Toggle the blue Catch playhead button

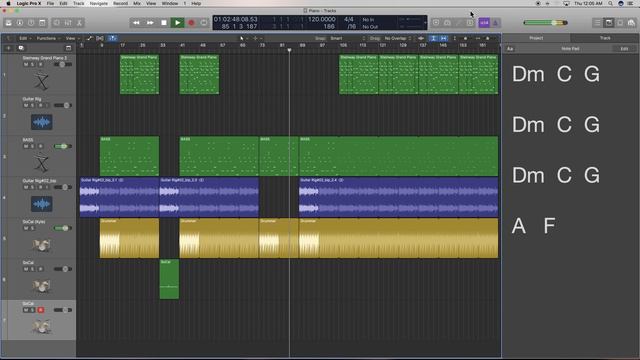(112, 38)
